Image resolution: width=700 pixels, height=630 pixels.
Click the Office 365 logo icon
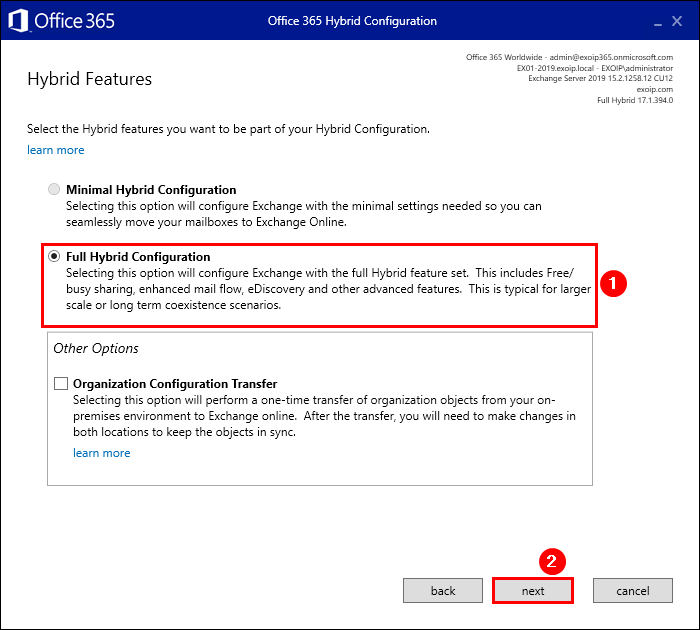pos(20,20)
